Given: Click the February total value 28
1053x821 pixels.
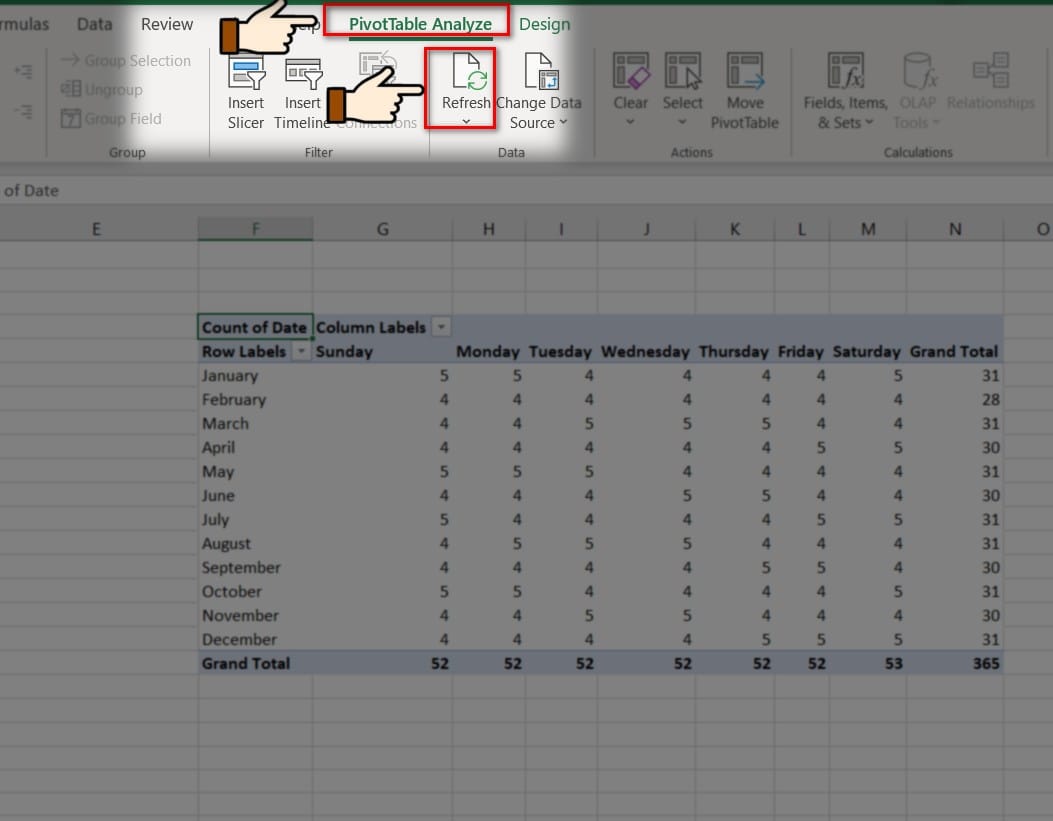Looking at the screenshot, I should pos(991,399).
